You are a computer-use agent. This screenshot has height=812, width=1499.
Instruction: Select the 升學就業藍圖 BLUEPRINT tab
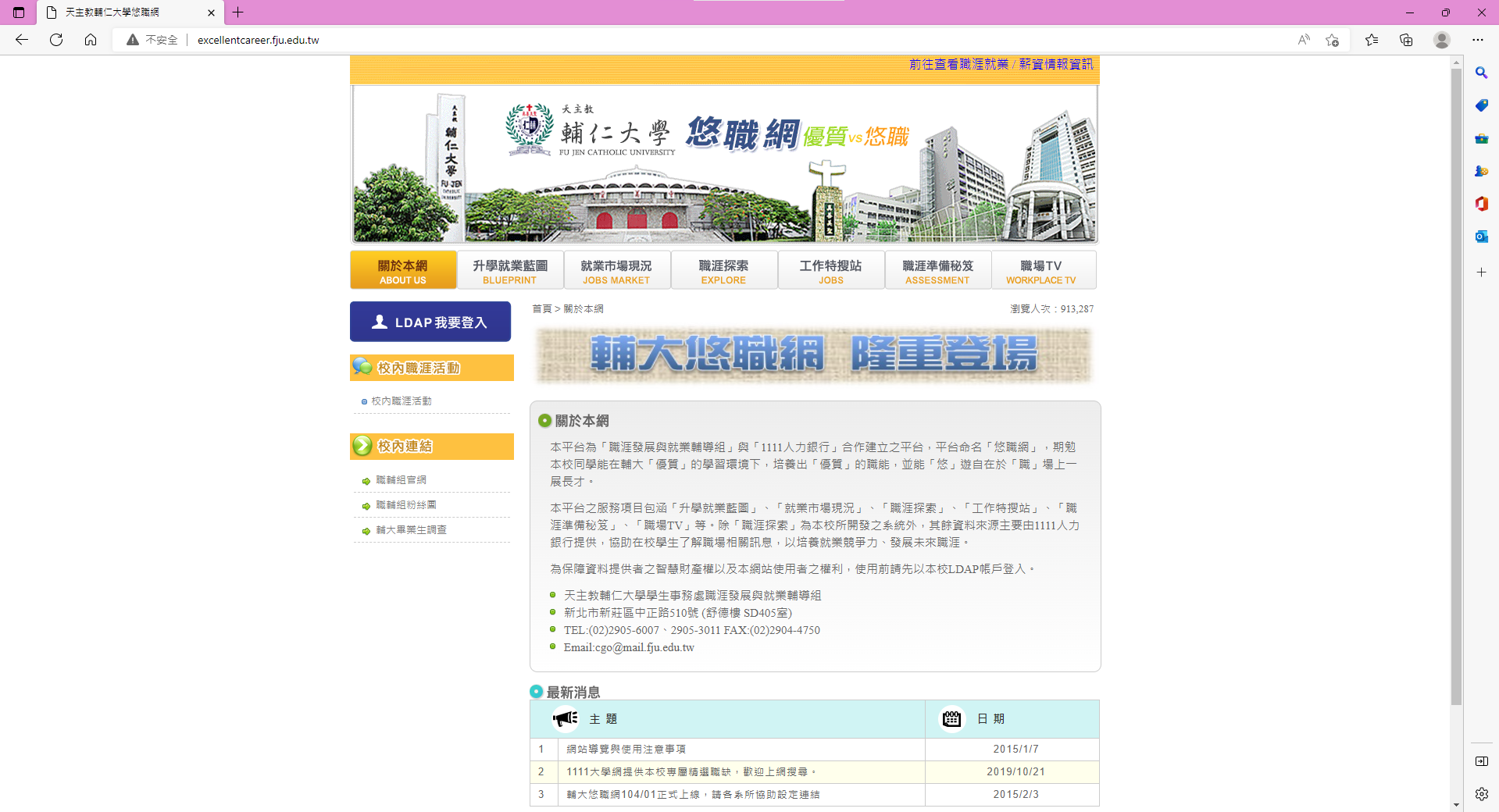pyautogui.click(x=510, y=270)
